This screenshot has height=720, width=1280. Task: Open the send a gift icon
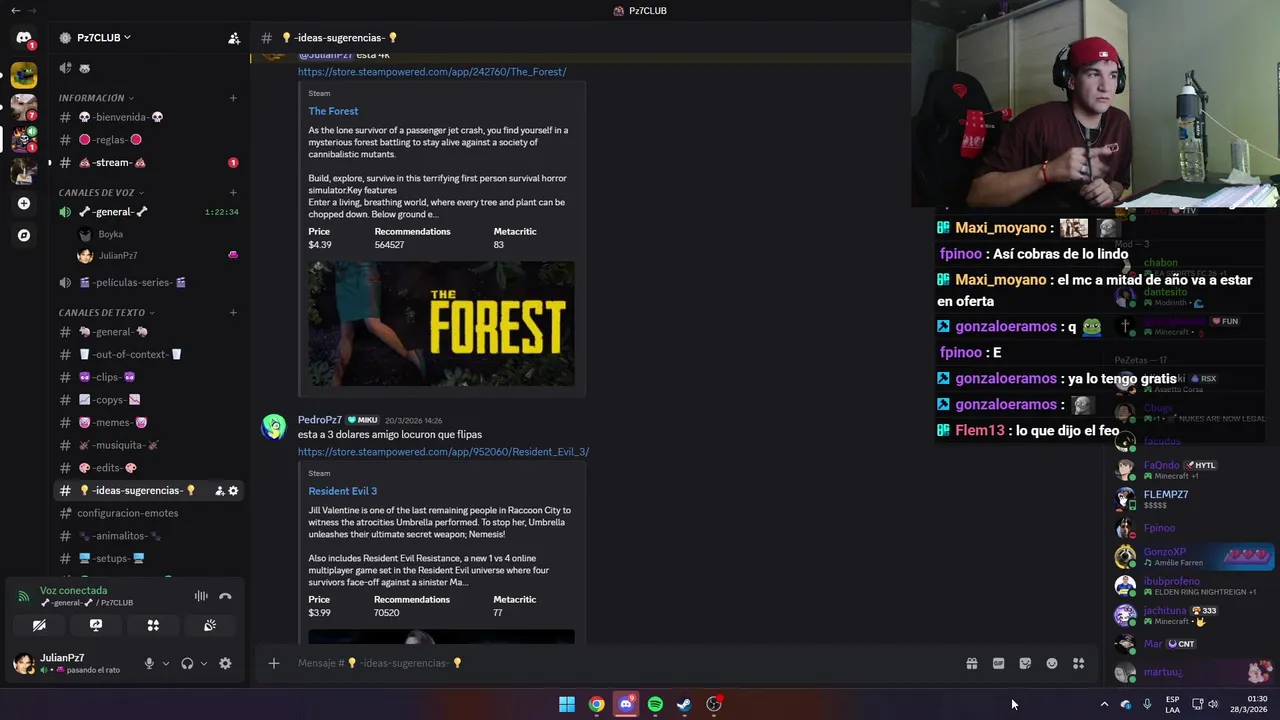click(x=971, y=663)
